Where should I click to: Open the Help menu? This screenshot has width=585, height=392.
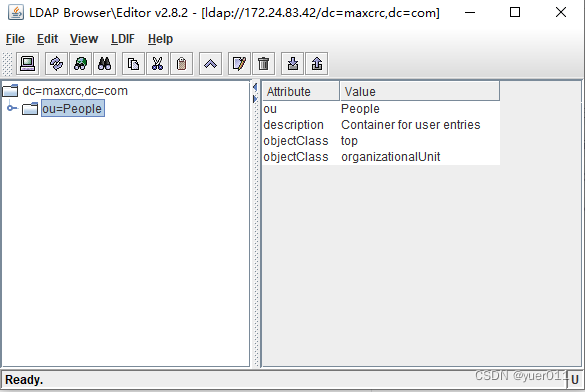[160, 39]
